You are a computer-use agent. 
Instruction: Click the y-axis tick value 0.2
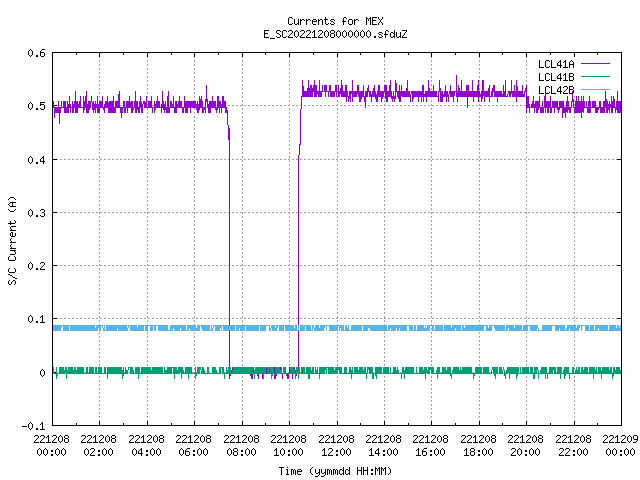(36, 266)
